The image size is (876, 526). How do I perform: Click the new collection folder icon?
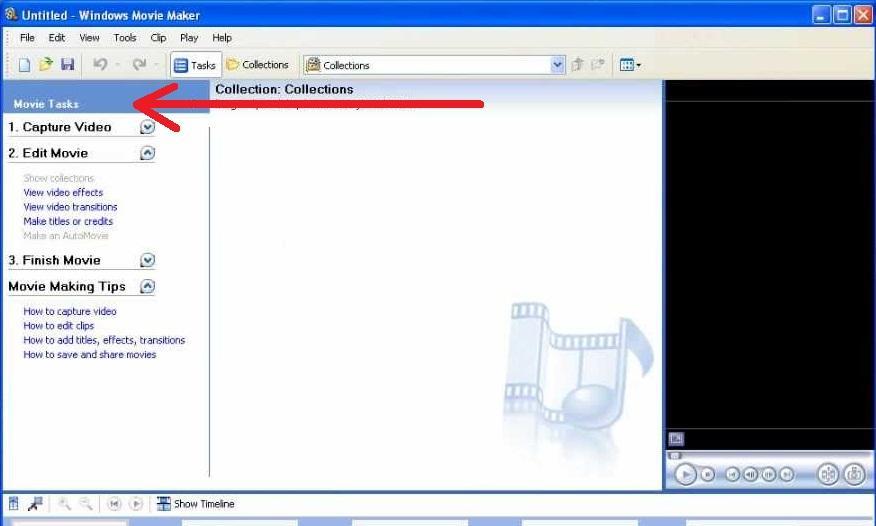coord(598,64)
